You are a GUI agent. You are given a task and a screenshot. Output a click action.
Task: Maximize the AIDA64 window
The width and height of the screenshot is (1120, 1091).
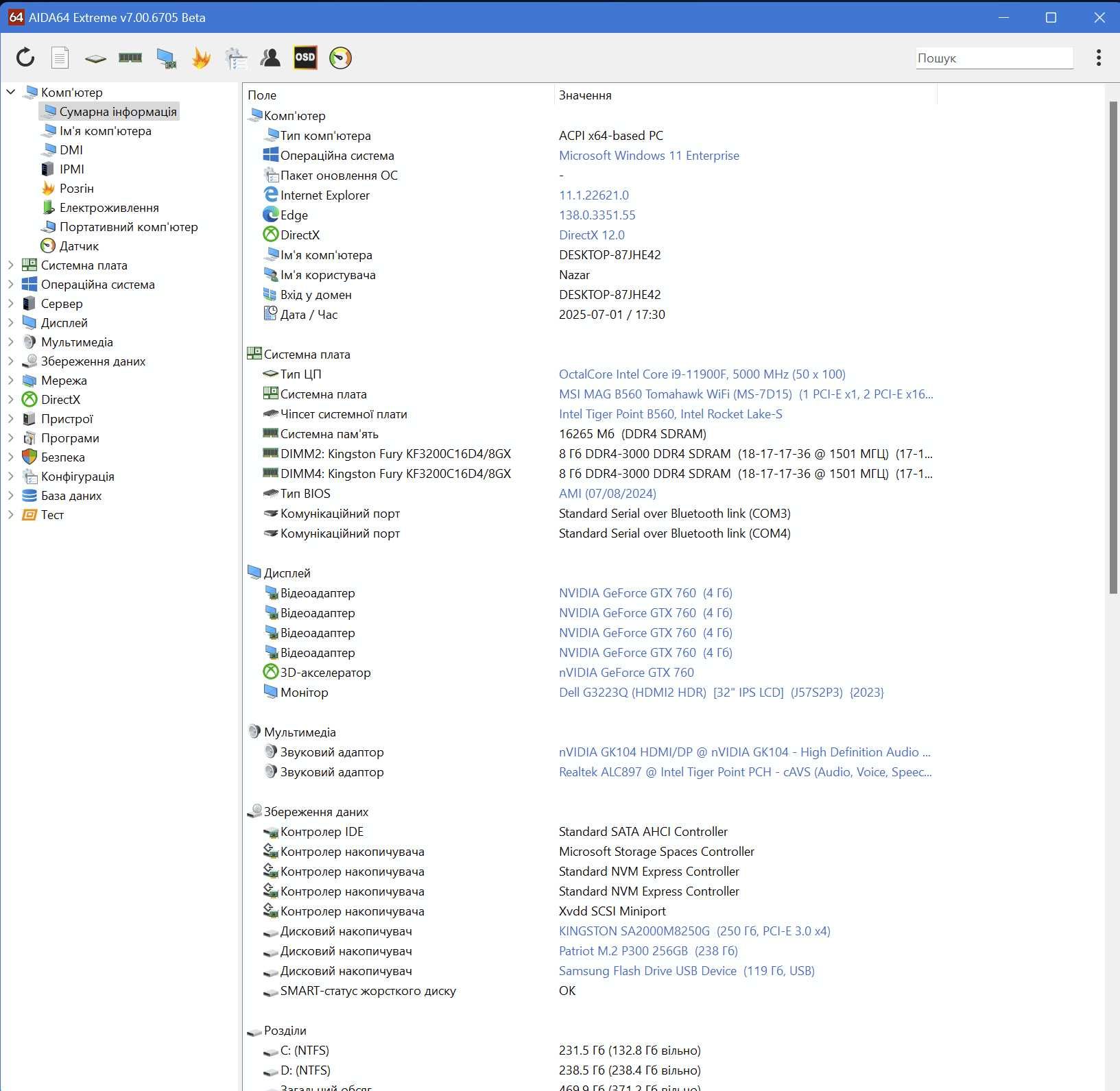(1051, 17)
